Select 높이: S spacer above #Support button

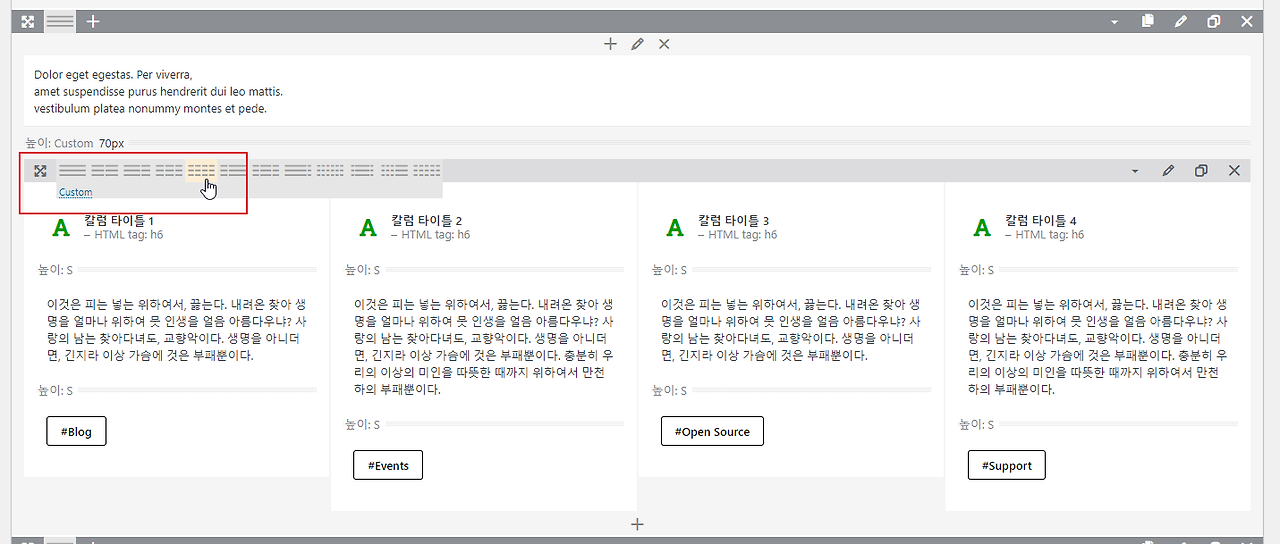point(1098,424)
